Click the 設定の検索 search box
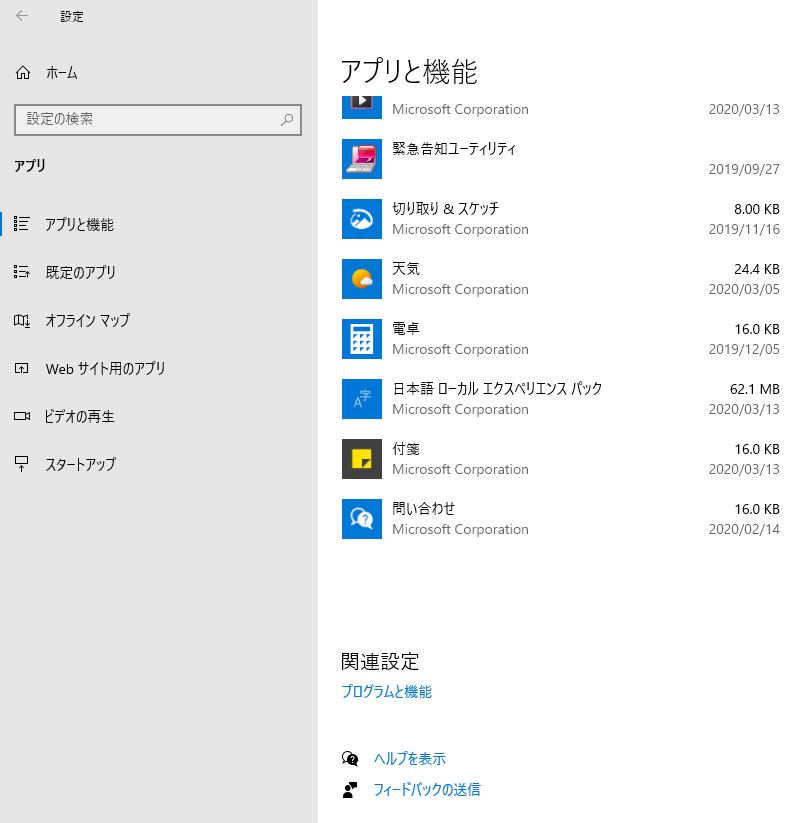803x823 pixels. 158,120
